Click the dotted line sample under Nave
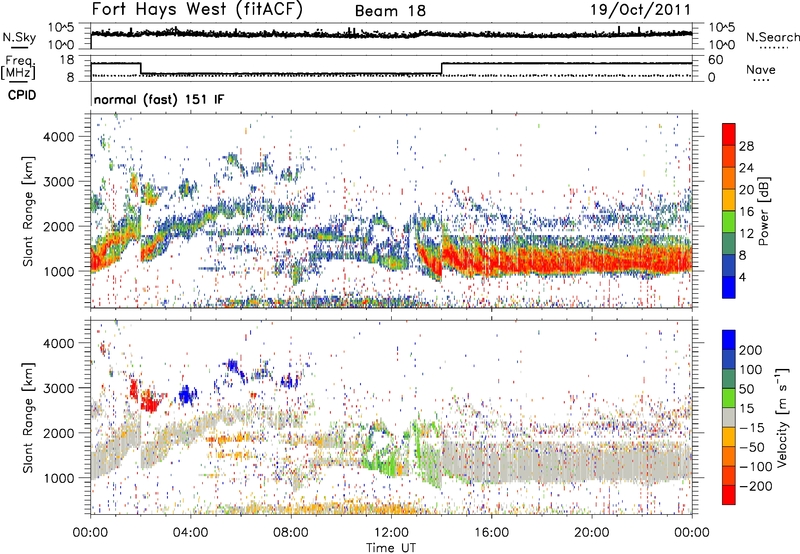 tap(762, 81)
